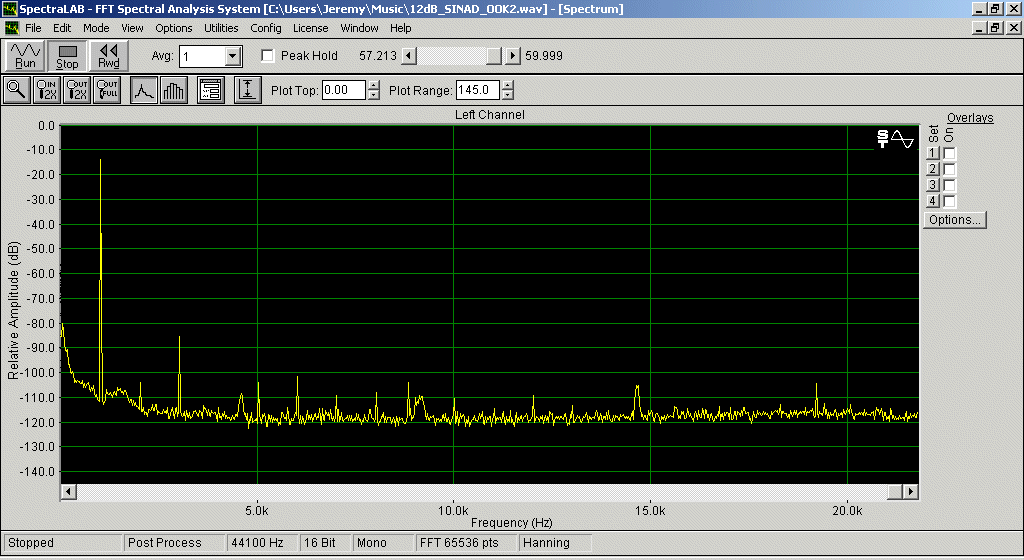Click the file position slider thumb
The height and width of the screenshot is (560, 1024).
(x=494, y=56)
